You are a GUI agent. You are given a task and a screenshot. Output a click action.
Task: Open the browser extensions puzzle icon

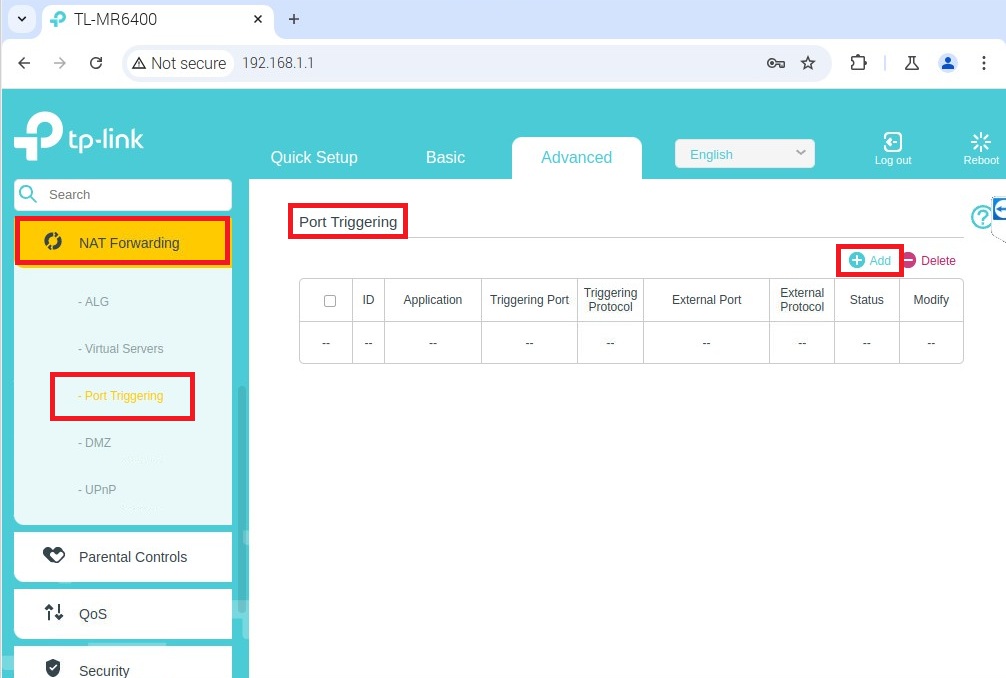858,63
